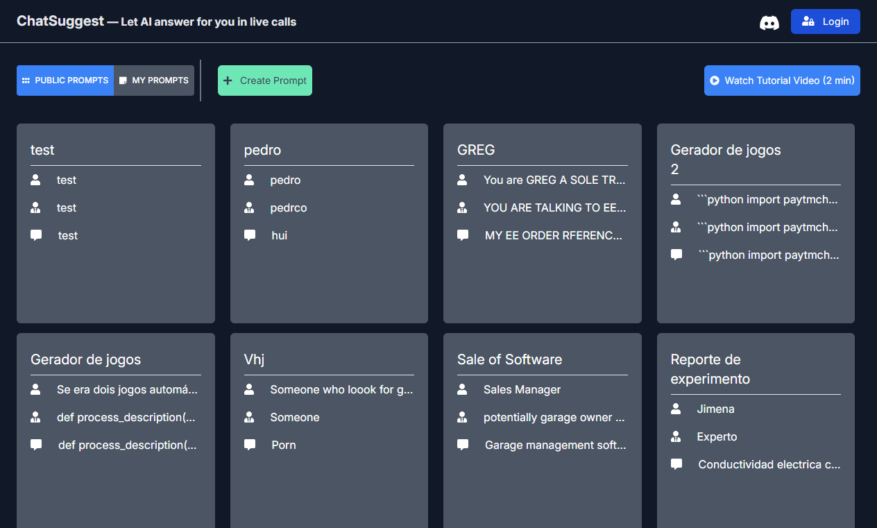The width and height of the screenshot is (877, 528).
Task: Click person icon next to 'You are GREG A SOLE TR...'
Action: click(462, 180)
